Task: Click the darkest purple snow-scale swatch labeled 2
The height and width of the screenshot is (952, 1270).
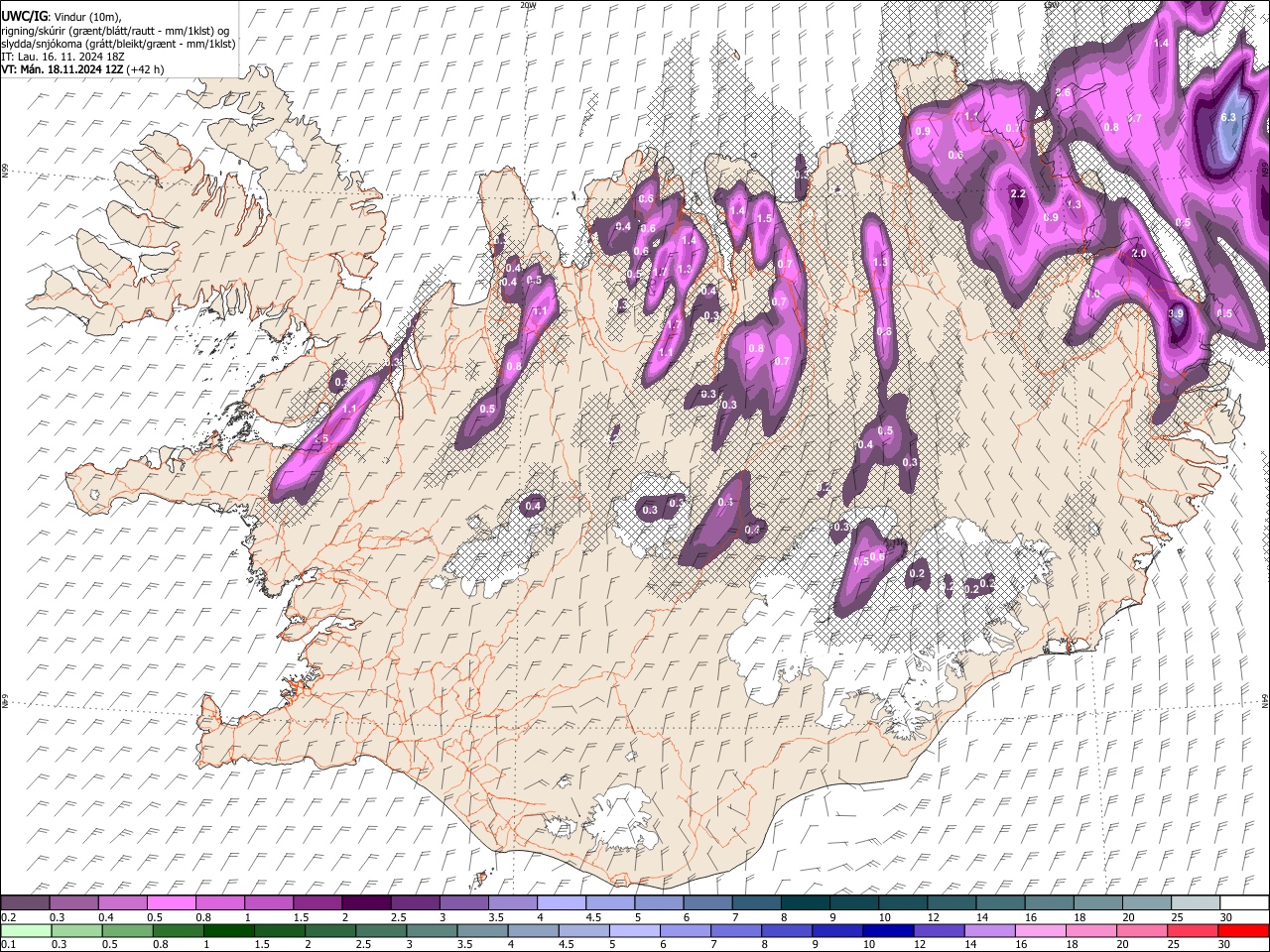Action: 366,902
